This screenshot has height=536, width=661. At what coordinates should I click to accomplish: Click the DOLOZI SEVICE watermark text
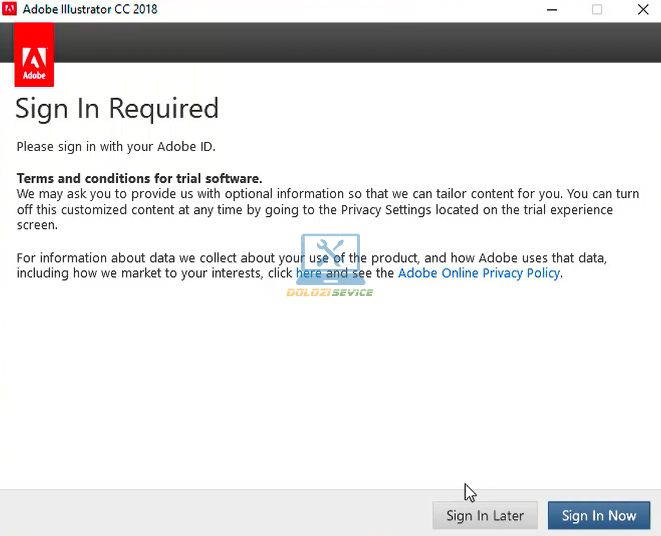tap(329, 292)
